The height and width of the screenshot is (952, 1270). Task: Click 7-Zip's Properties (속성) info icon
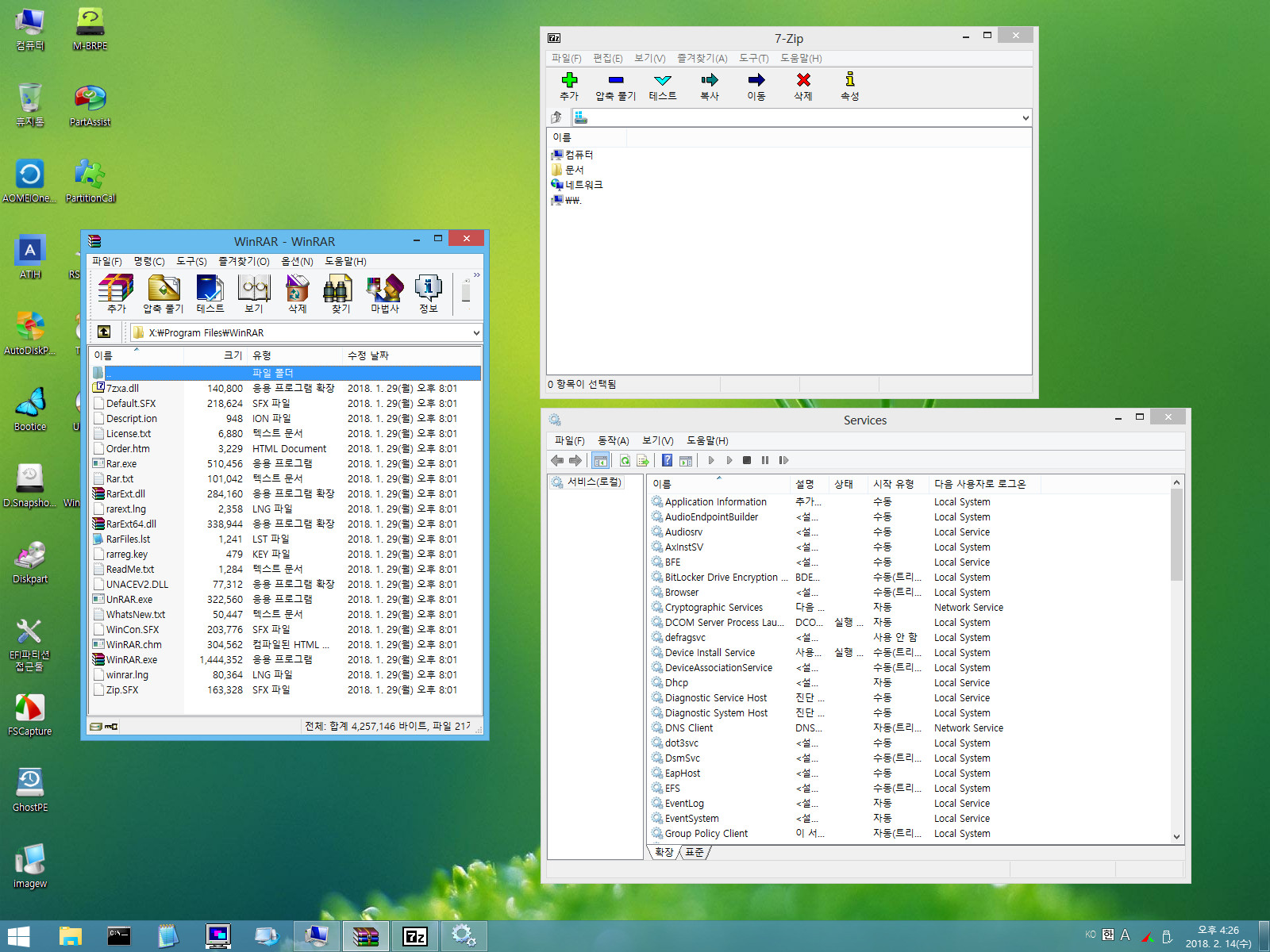coord(850,86)
